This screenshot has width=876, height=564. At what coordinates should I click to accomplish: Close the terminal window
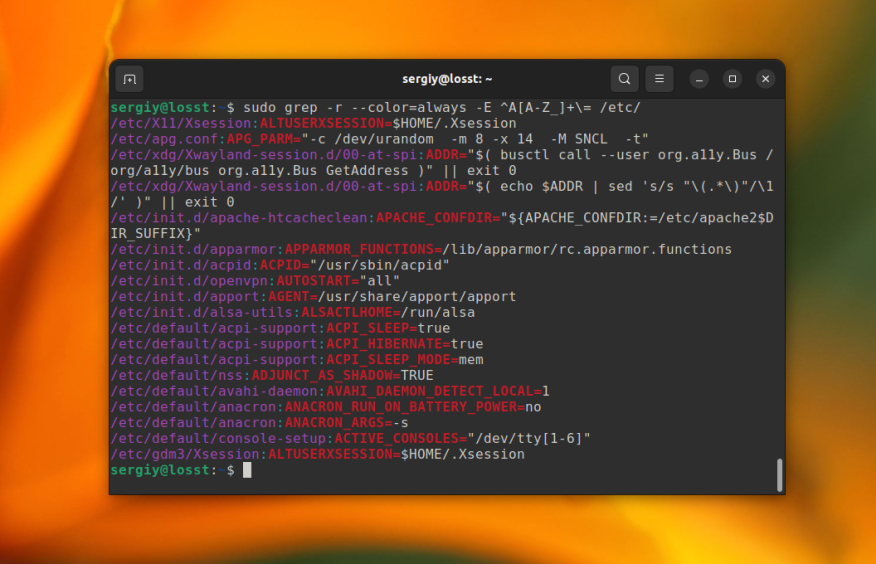coord(765,79)
